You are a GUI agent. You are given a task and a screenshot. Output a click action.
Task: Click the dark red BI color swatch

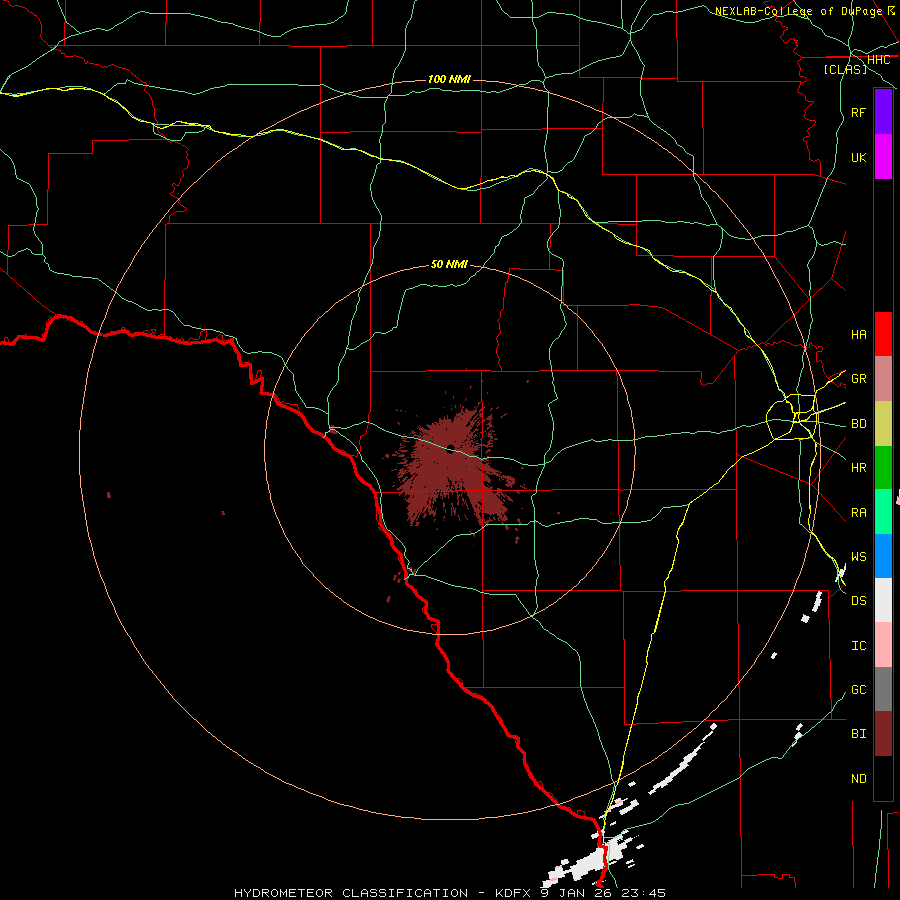883,734
